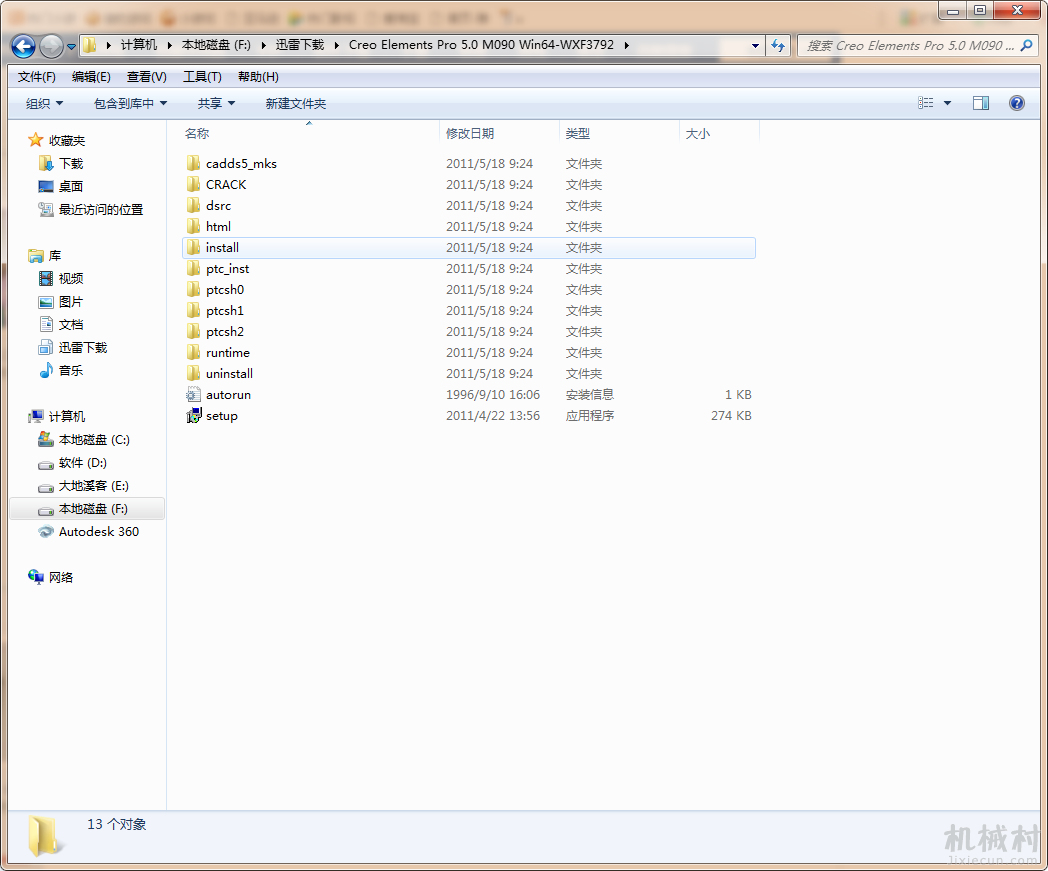Screen dimensions: 1048x871
Task: Select the CRACK folder icon
Action: pyautogui.click(x=193, y=184)
